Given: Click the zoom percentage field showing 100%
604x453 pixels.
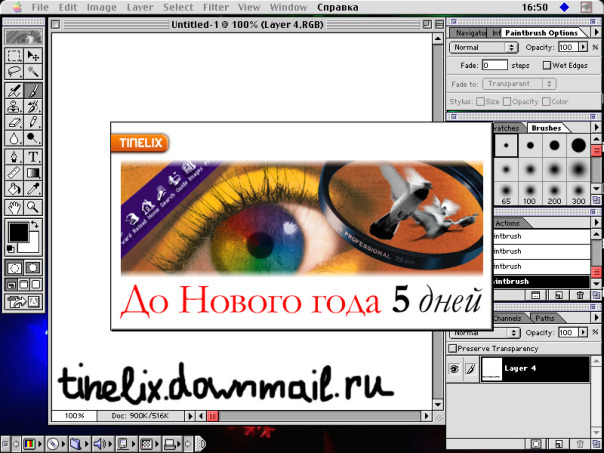Looking at the screenshot, I should [74, 416].
